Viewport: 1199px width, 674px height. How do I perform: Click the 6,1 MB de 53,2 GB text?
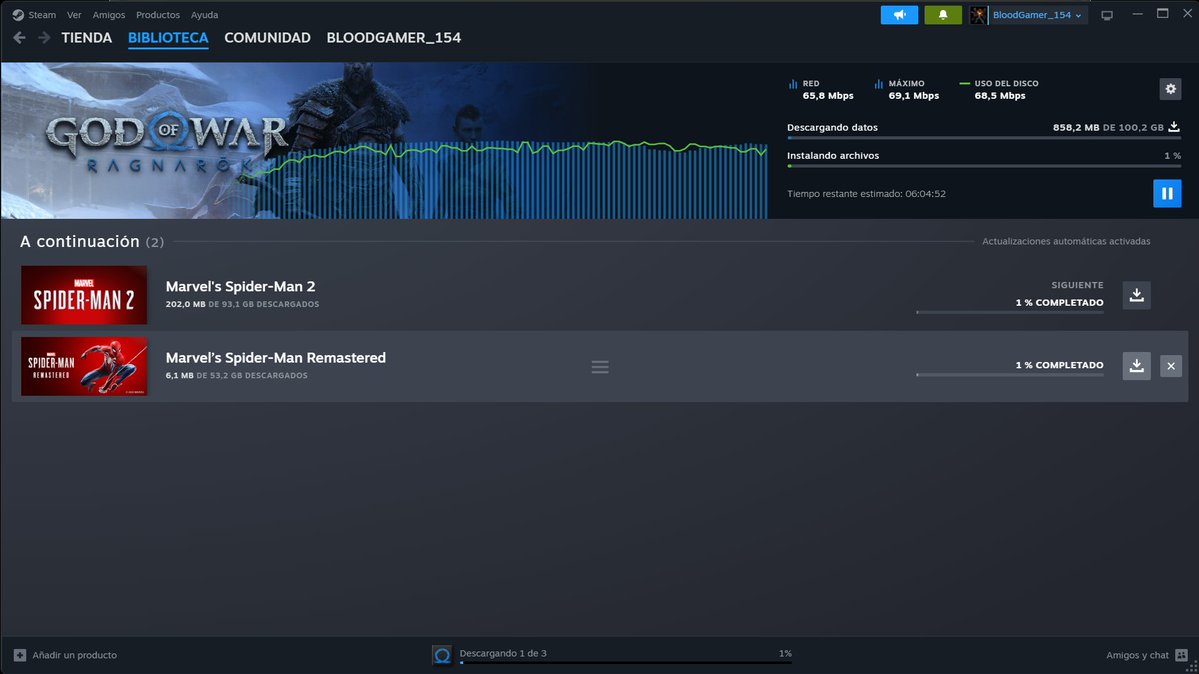coord(236,375)
